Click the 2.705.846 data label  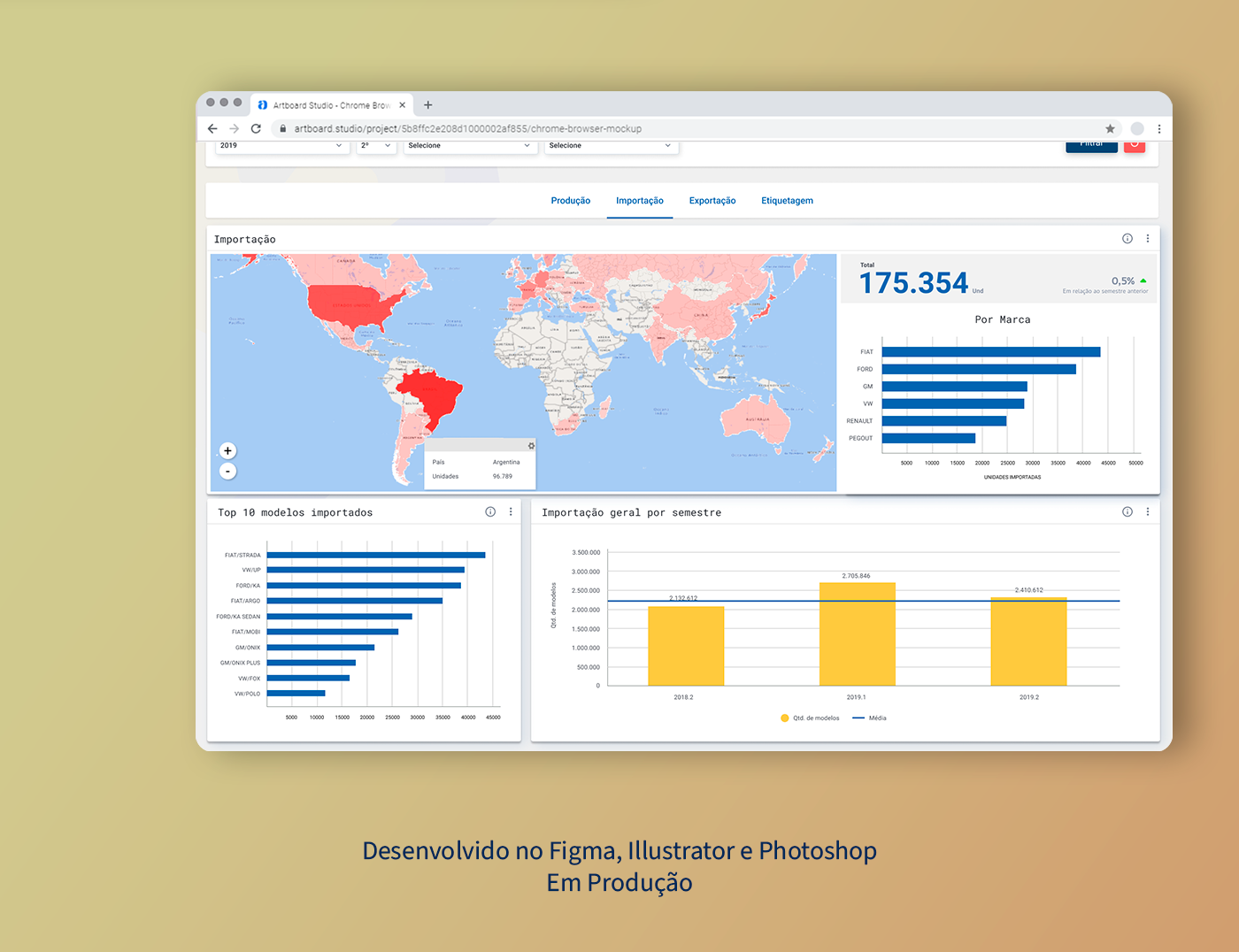tap(856, 576)
